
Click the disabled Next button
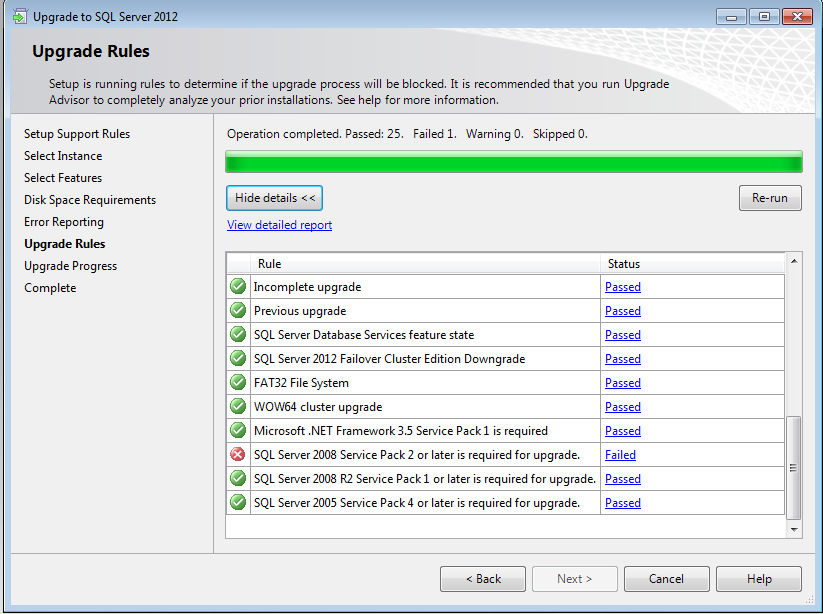575,579
